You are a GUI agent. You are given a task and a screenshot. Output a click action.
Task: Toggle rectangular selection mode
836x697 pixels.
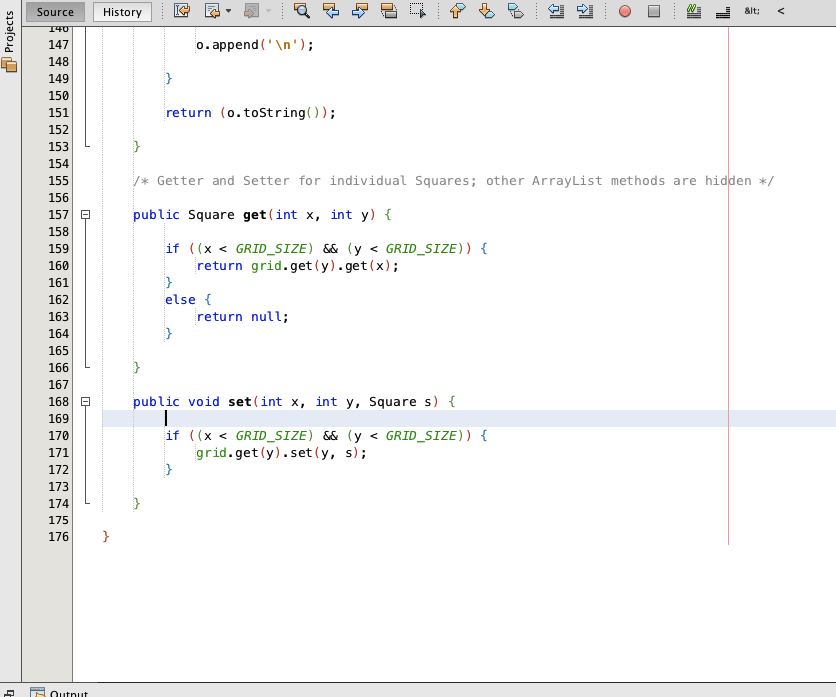pyautogui.click(x=419, y=11)
